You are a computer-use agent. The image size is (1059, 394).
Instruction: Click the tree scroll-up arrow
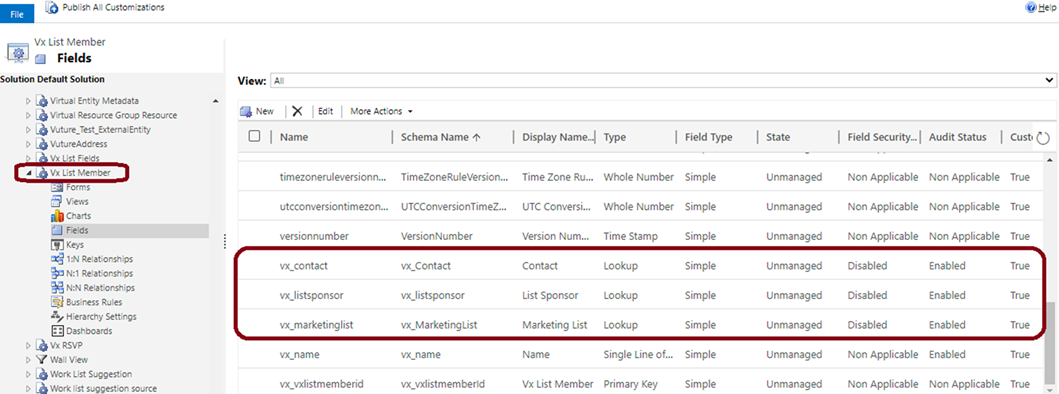coord(215,101)
